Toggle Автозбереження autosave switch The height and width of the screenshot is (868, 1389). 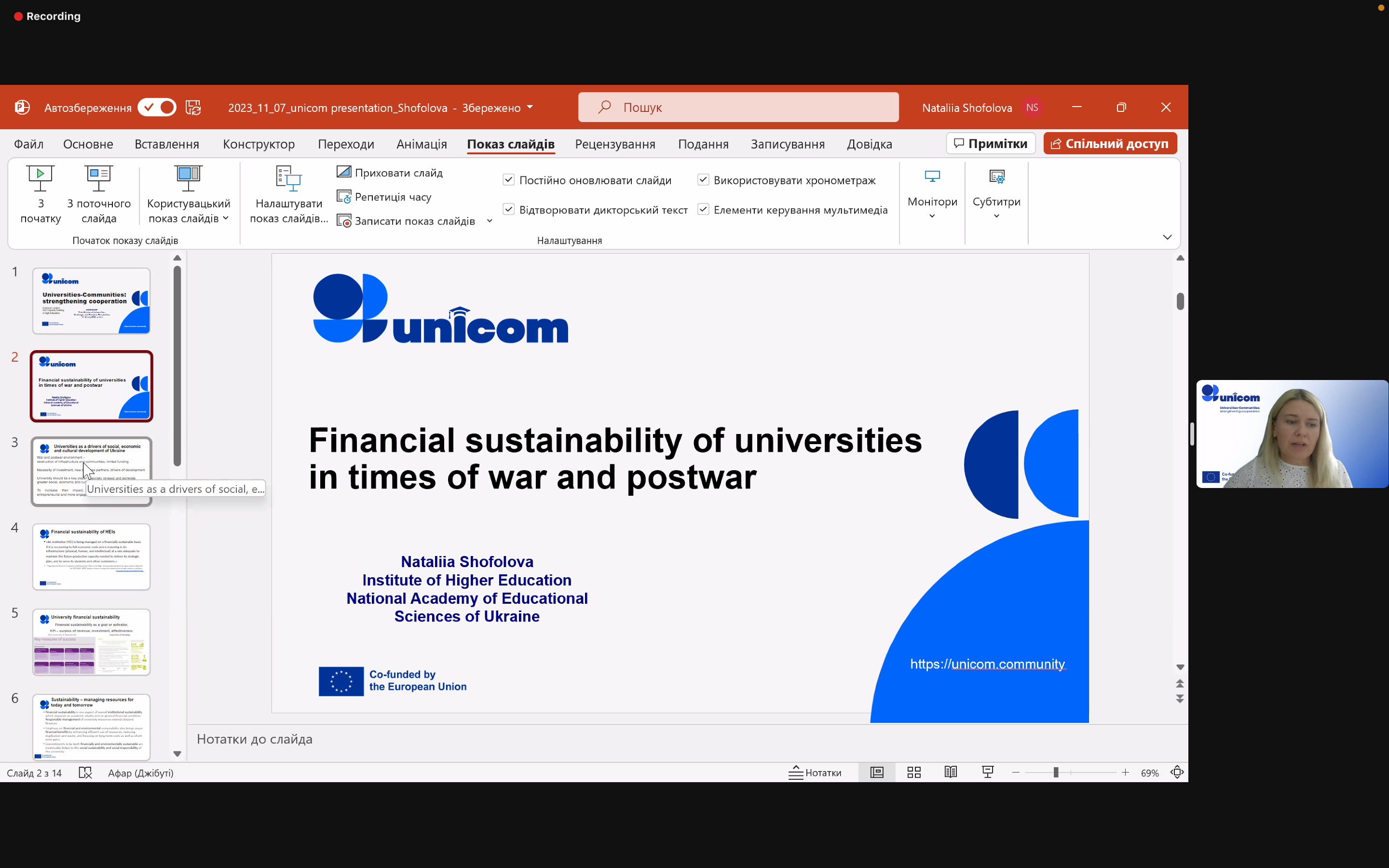point(157,108)
